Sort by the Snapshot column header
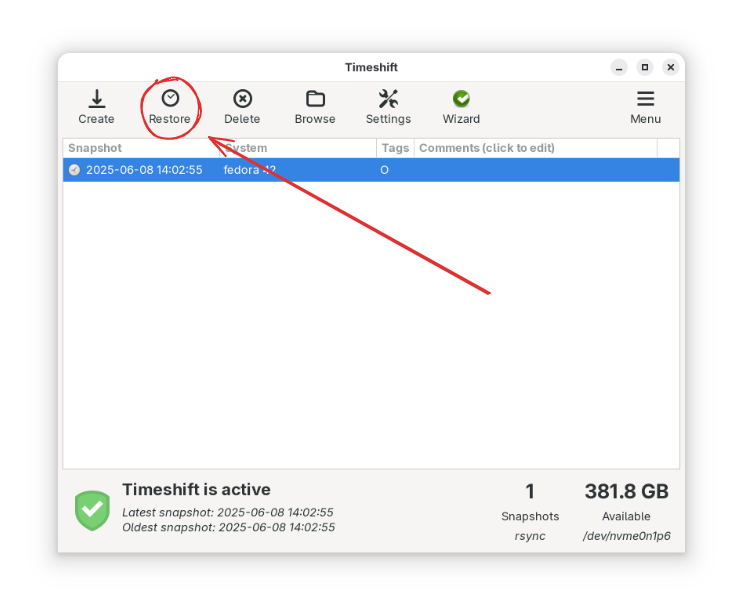This screenshot has height=615, width=742. coord(141,148)
